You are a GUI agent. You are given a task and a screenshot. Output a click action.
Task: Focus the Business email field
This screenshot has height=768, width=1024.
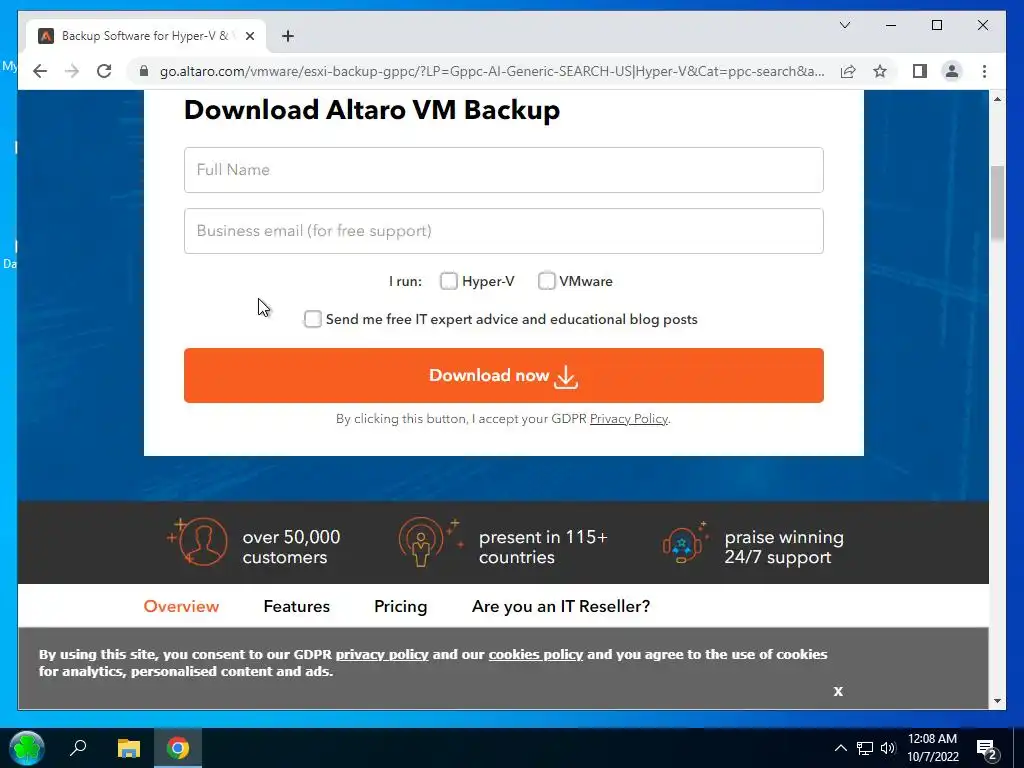coord(504,231)
